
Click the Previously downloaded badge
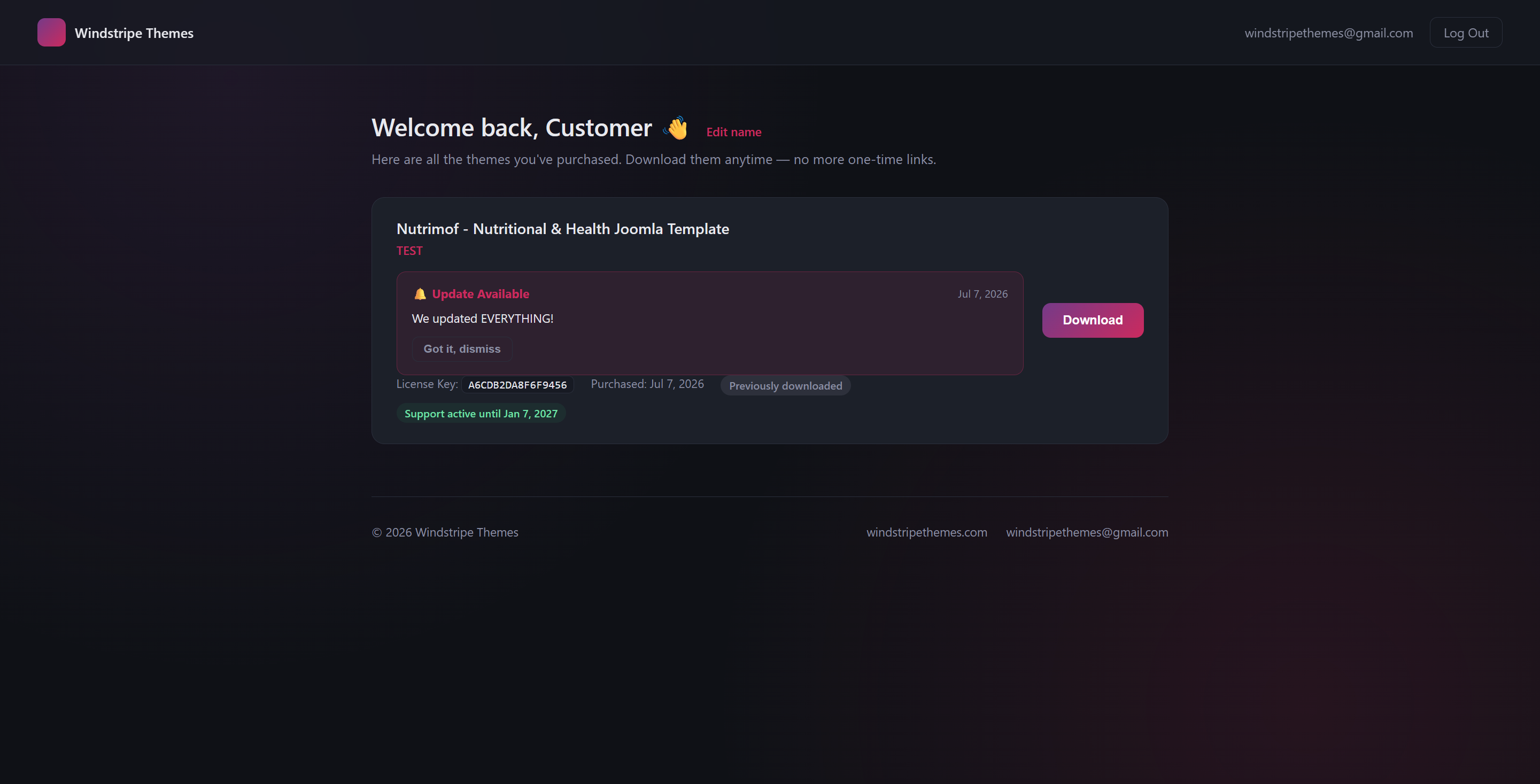786,386
